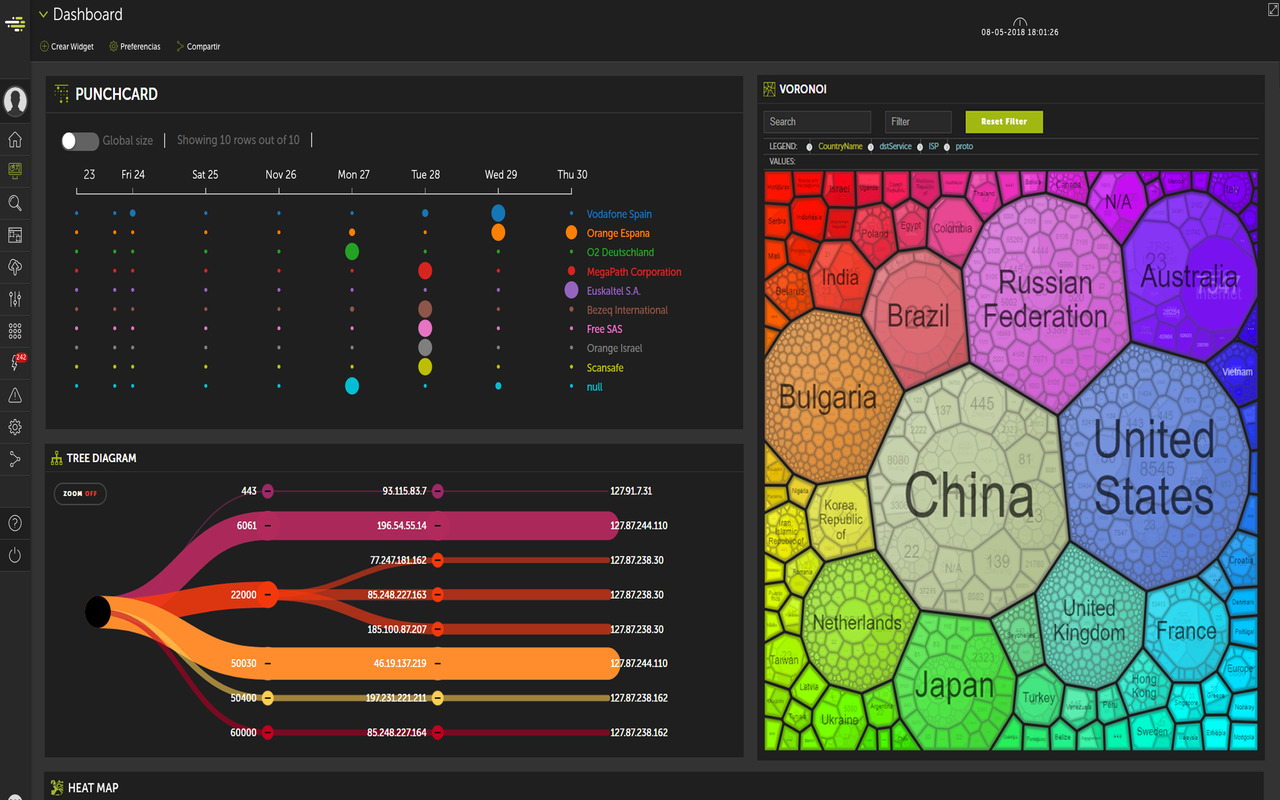Open the layout panels sidebar icon
Viewport: 1280px width, 800px height.
coord(15,235)
